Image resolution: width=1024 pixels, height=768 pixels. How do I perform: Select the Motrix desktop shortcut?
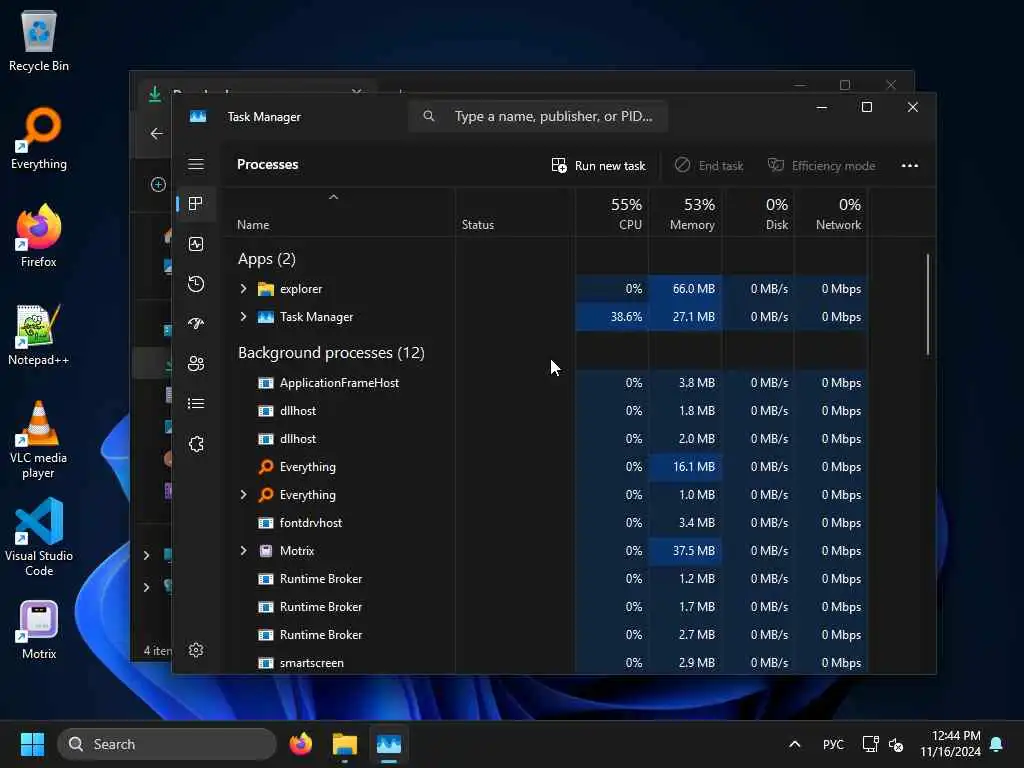pos(39,630)
